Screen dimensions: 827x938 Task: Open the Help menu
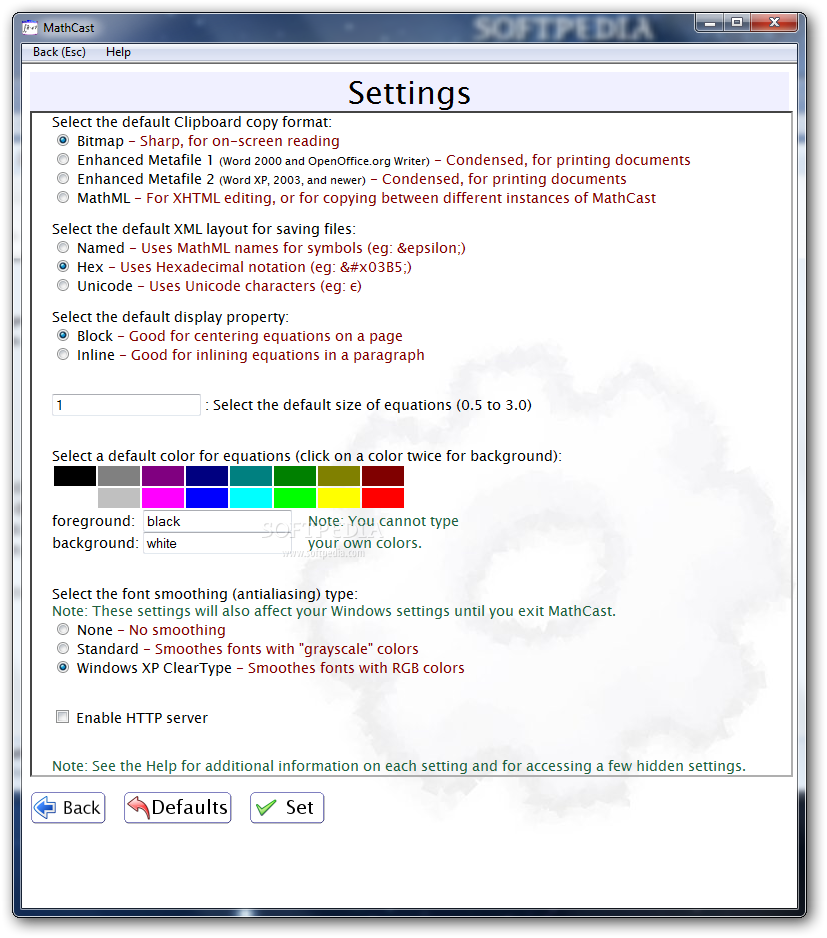click(118, 52)
